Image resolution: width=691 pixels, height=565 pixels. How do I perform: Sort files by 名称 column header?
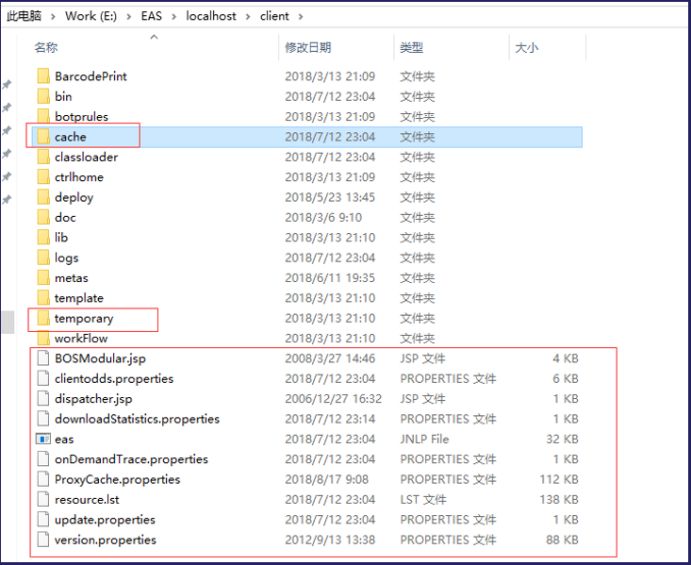click(46, 48)
